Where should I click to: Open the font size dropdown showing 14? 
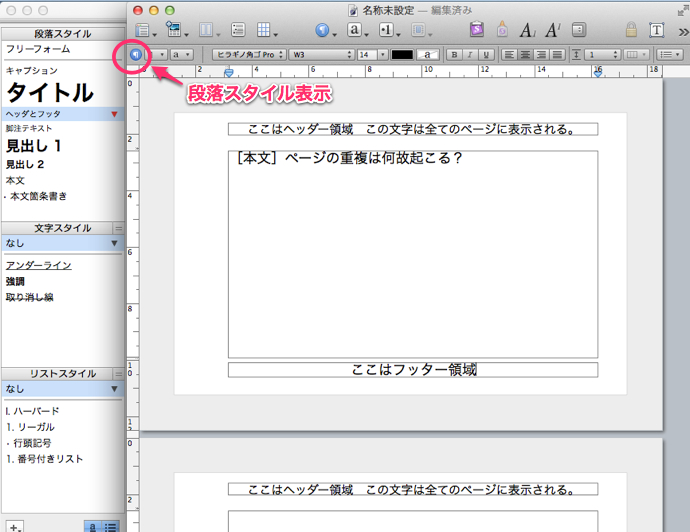pyautogui.click(x=371, y=54)
